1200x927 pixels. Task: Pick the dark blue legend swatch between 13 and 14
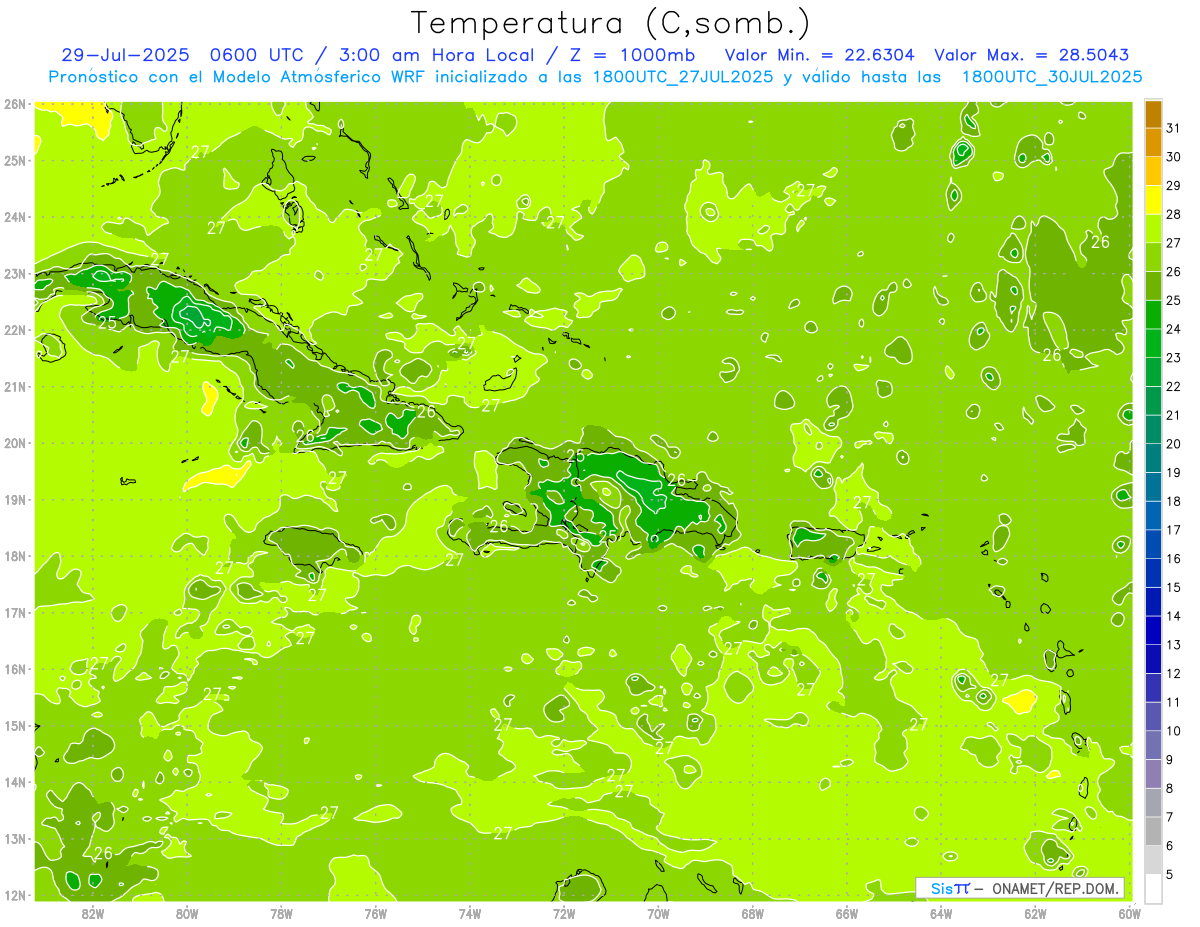click(1153, 630)
